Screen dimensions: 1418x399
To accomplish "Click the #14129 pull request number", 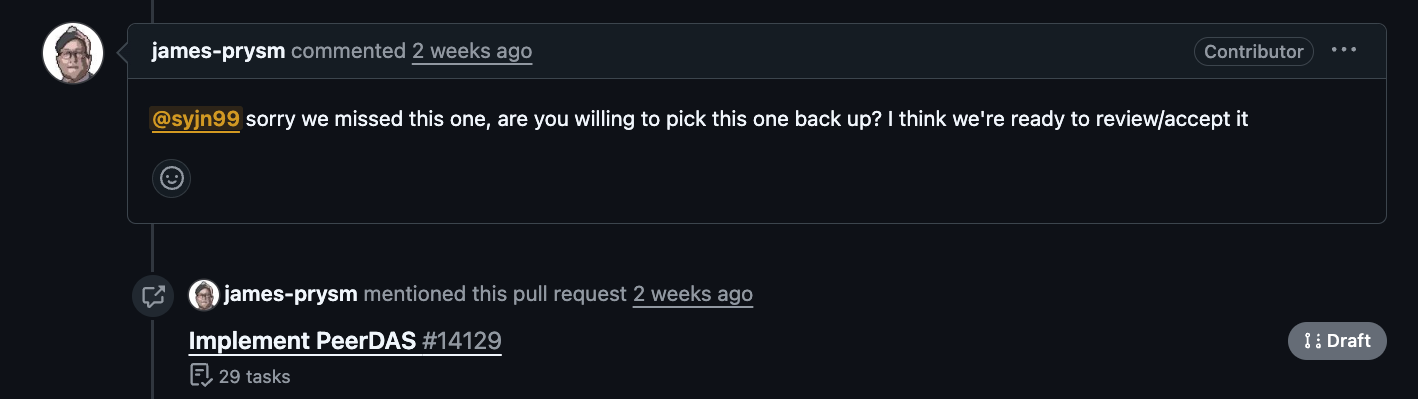I will click(461, 341).
